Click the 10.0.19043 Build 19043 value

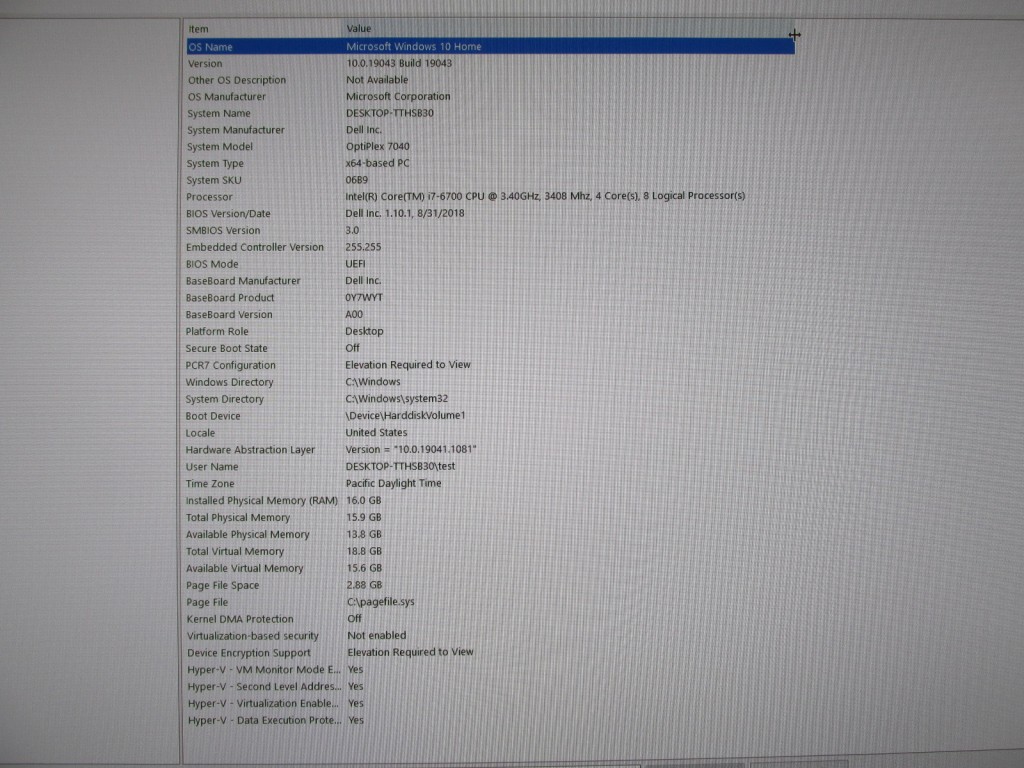(x=399, y=63)
